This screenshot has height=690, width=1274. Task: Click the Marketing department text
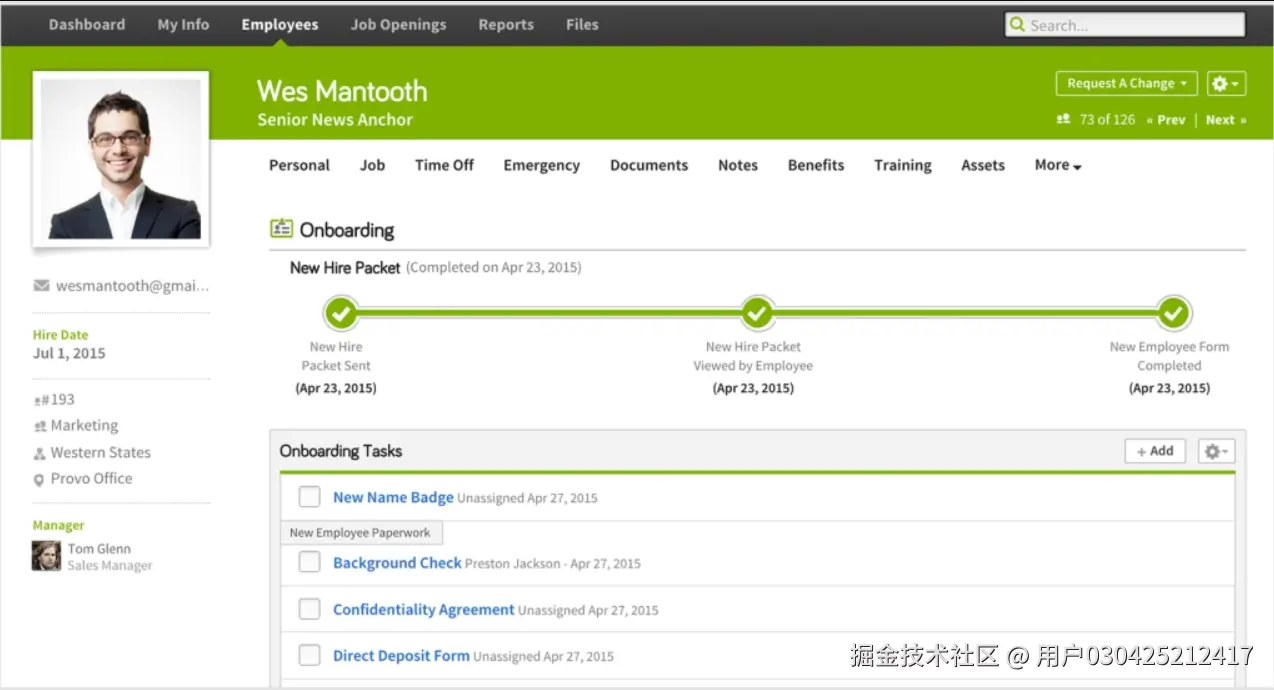(x=84, y=426)
